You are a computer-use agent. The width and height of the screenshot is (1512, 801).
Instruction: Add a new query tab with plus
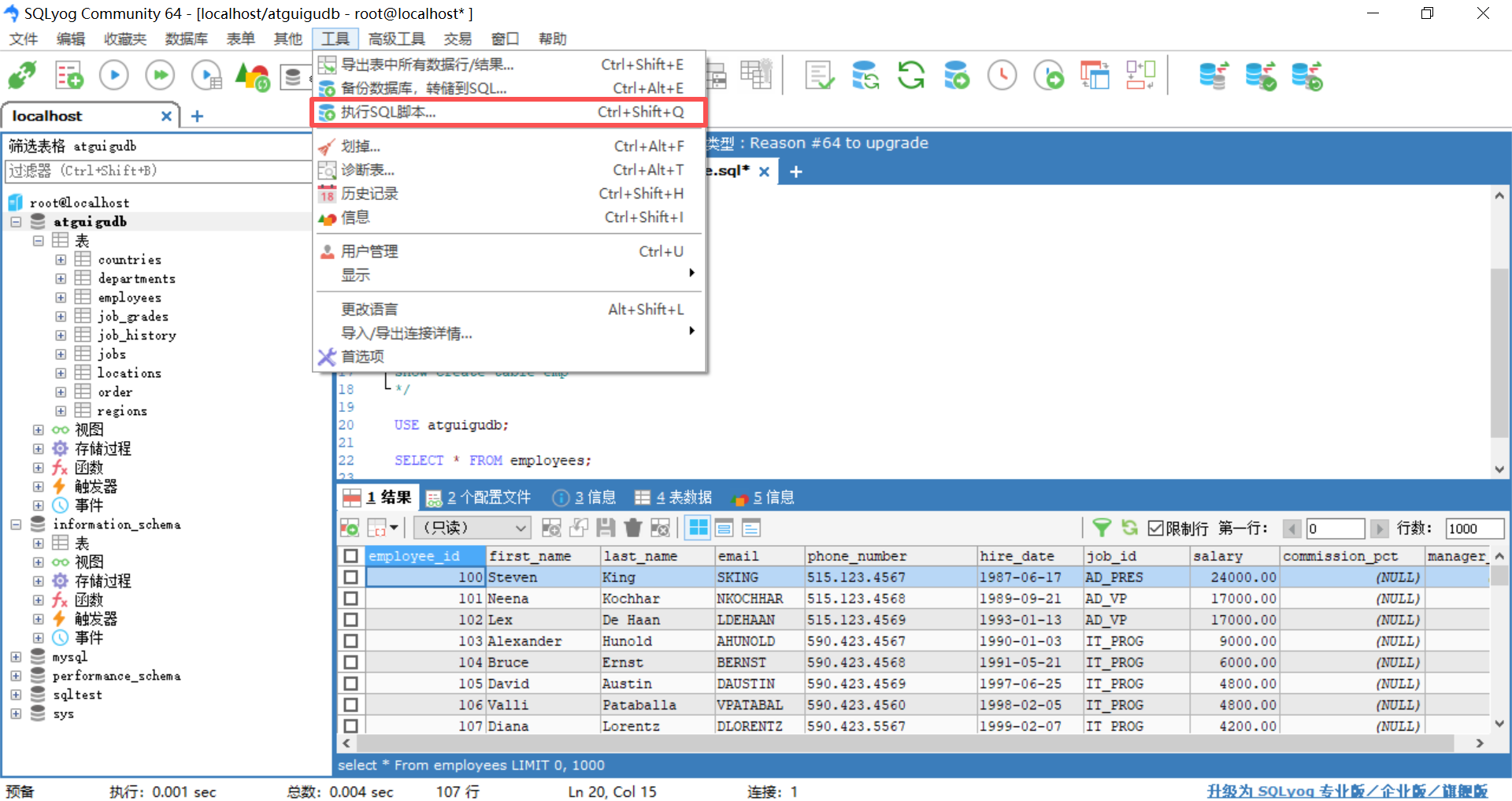796,171
